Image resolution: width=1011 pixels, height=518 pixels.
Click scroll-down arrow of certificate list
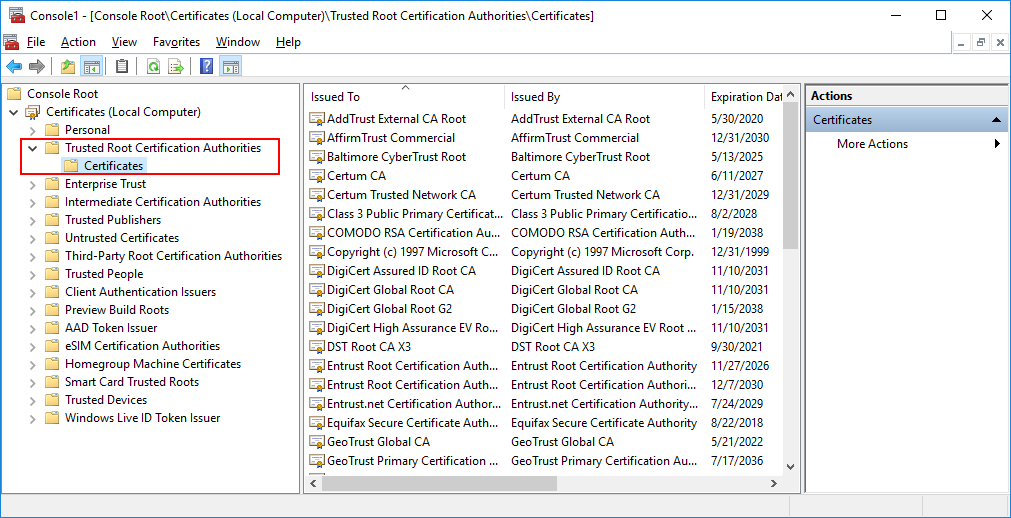coord(790,466)
